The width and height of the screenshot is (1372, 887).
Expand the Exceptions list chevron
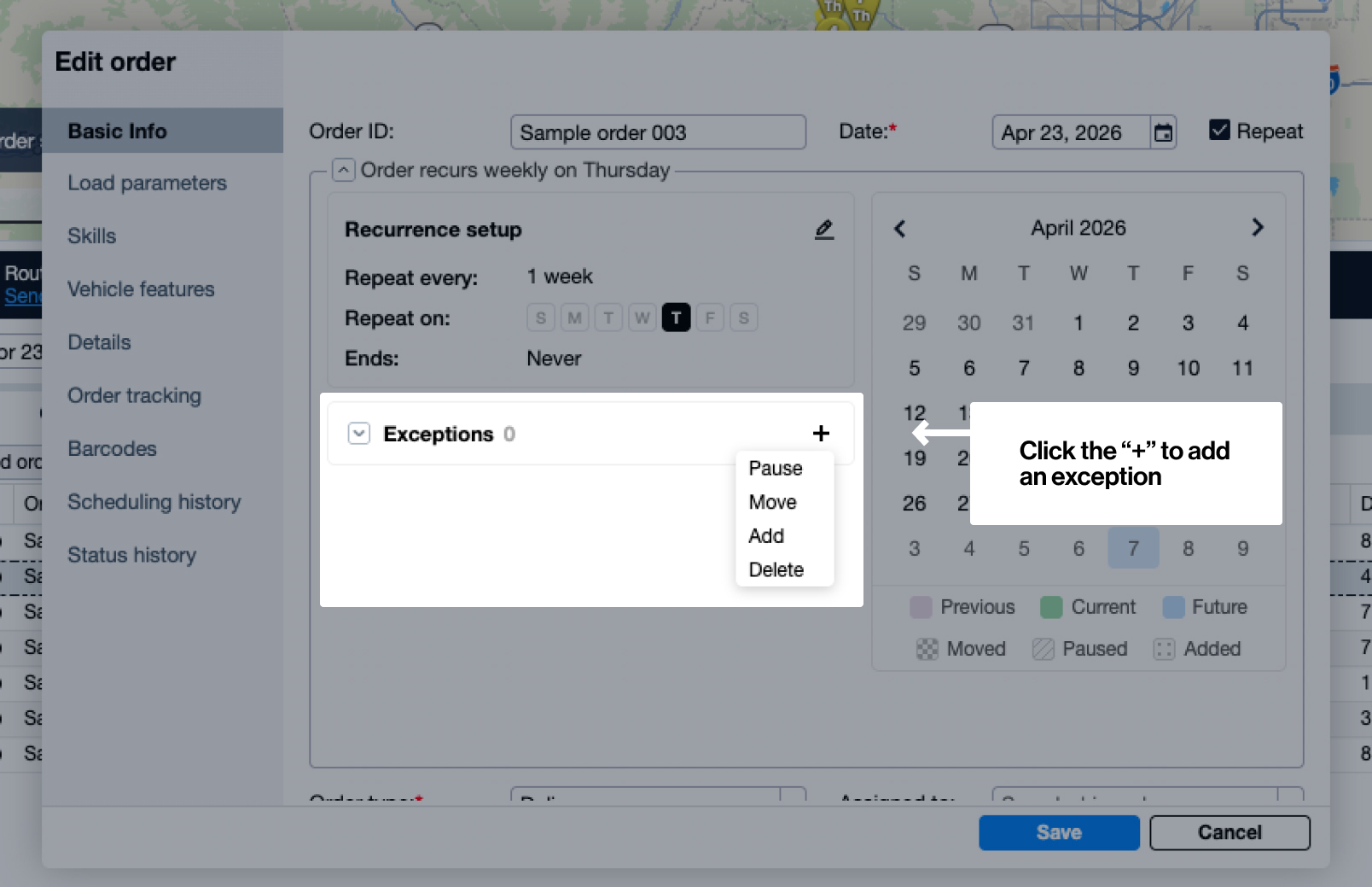[359, 434]
